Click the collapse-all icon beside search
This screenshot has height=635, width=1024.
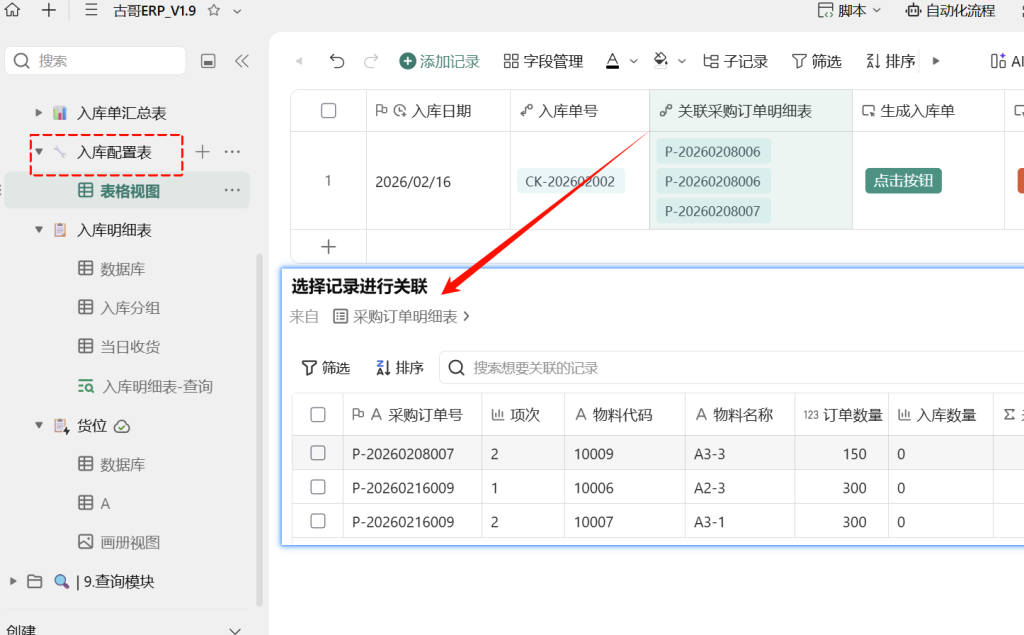tap(208, 61)
